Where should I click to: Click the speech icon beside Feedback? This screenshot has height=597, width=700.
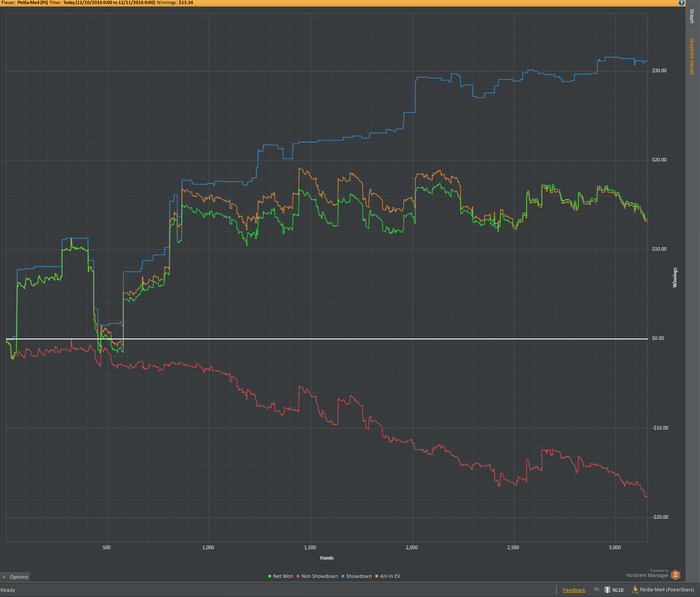pyautogui.click(x=596, y=589)
